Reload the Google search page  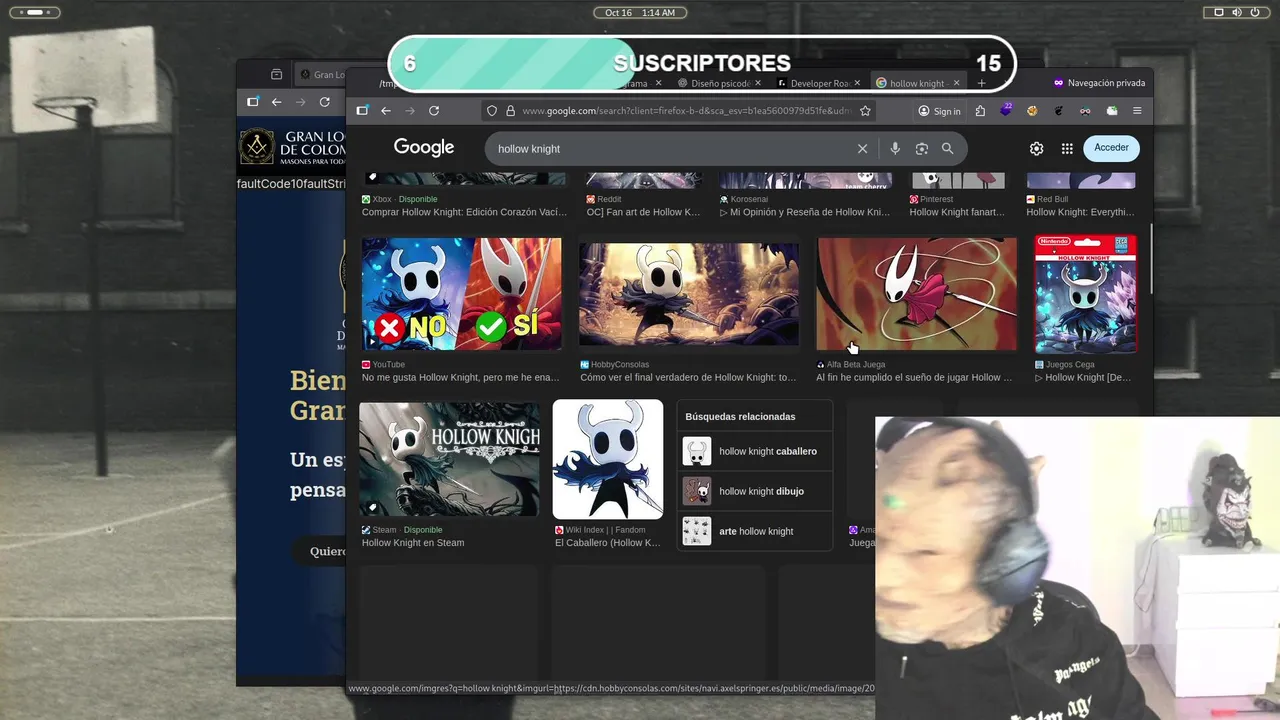click(434, 111)
